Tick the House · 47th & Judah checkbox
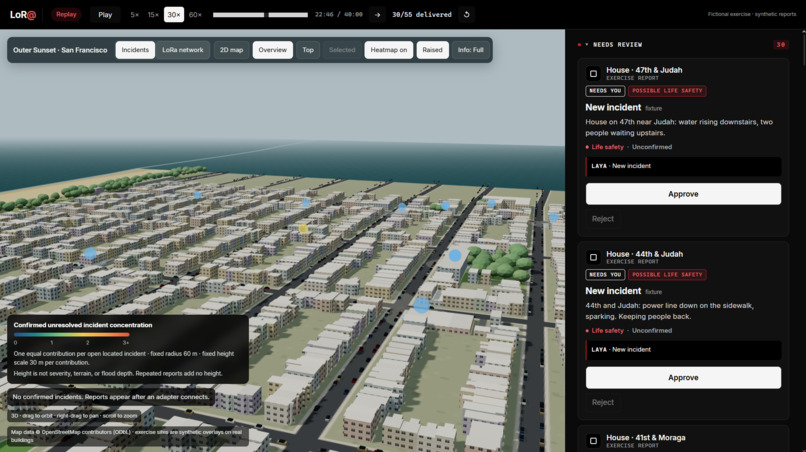Viewport: 806px width, 452px height. pos(593,74)
